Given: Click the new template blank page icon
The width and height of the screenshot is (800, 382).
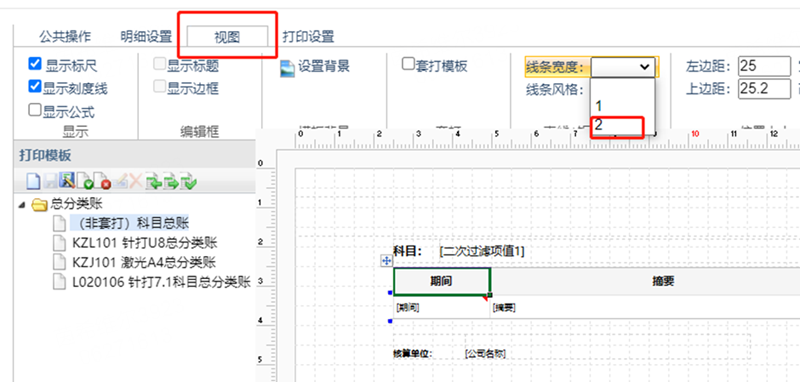Looking at the screenshot, I should click(x=34, y=181).
